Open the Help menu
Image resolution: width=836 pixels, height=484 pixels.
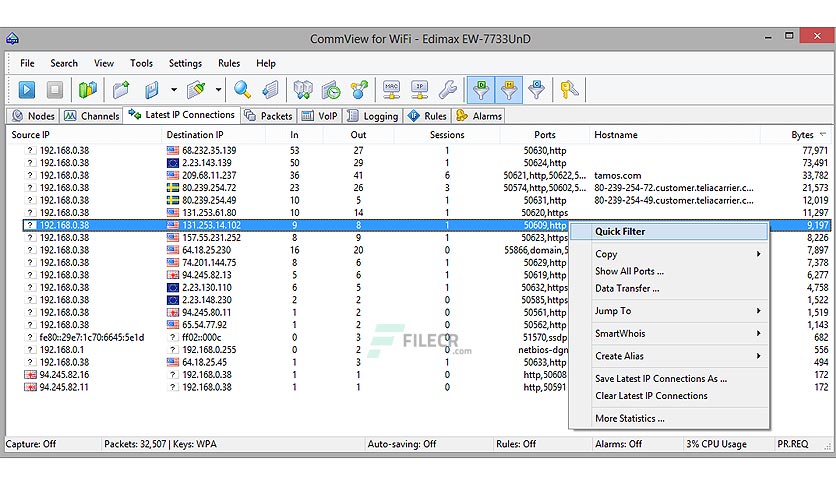(266, 63)
